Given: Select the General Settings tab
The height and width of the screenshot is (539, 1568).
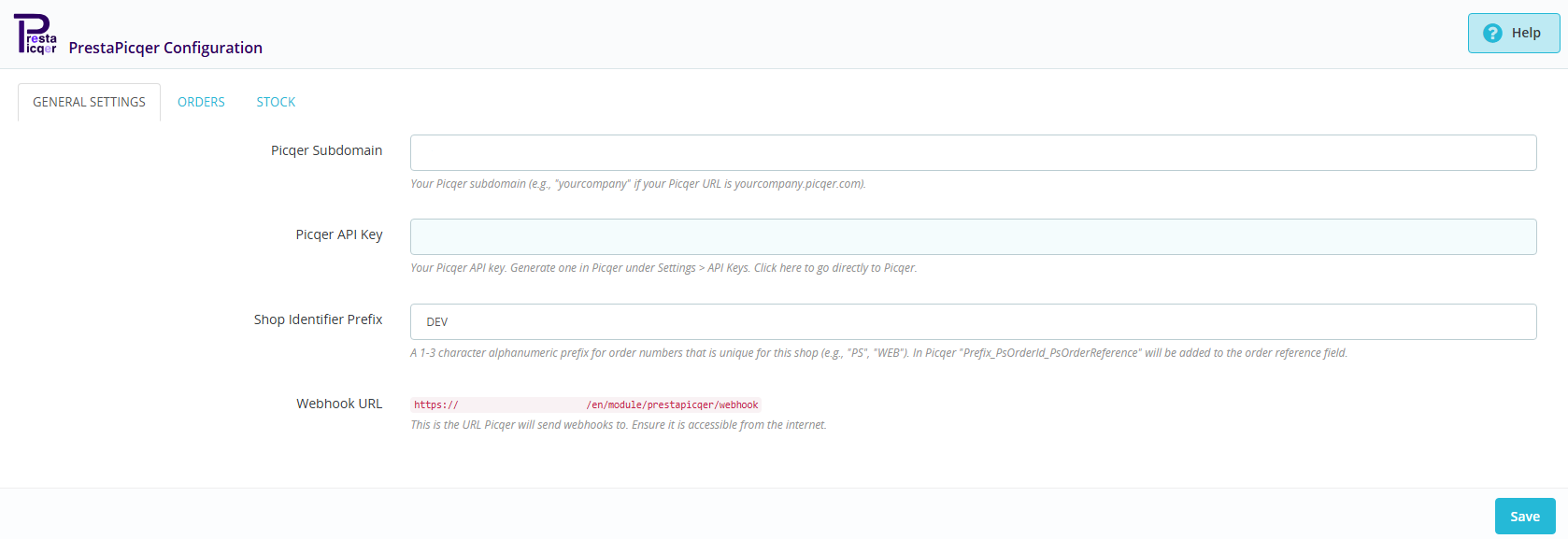Looking at the screenshot, I should [x=89, y=102].
